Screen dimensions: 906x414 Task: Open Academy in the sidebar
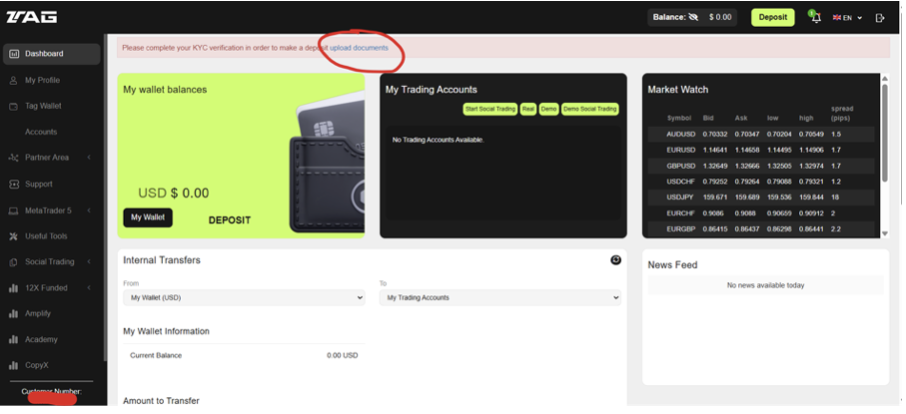tap(41, 340)
